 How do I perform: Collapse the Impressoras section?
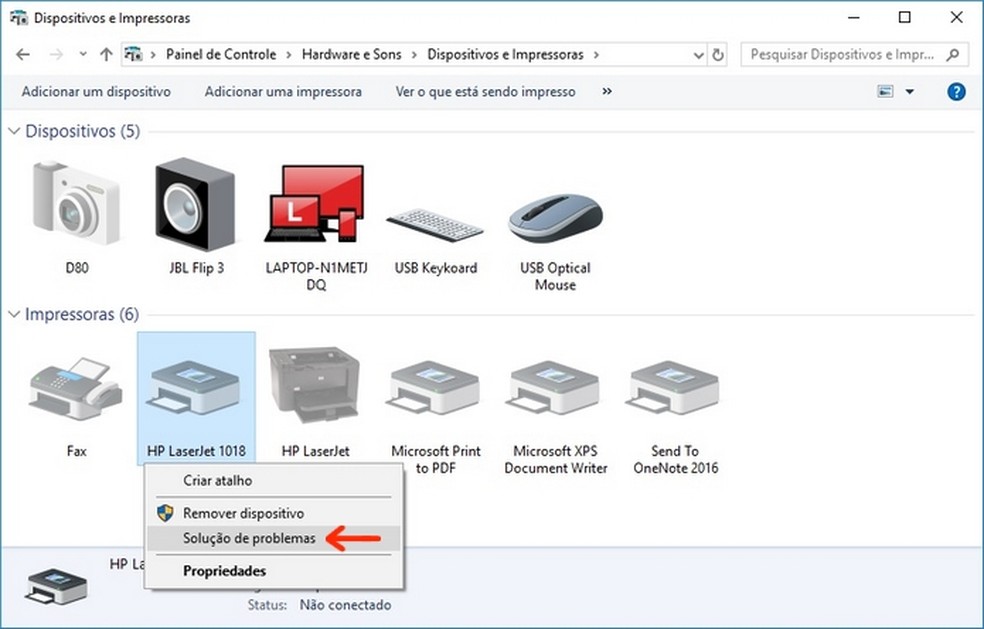point(14,314)
